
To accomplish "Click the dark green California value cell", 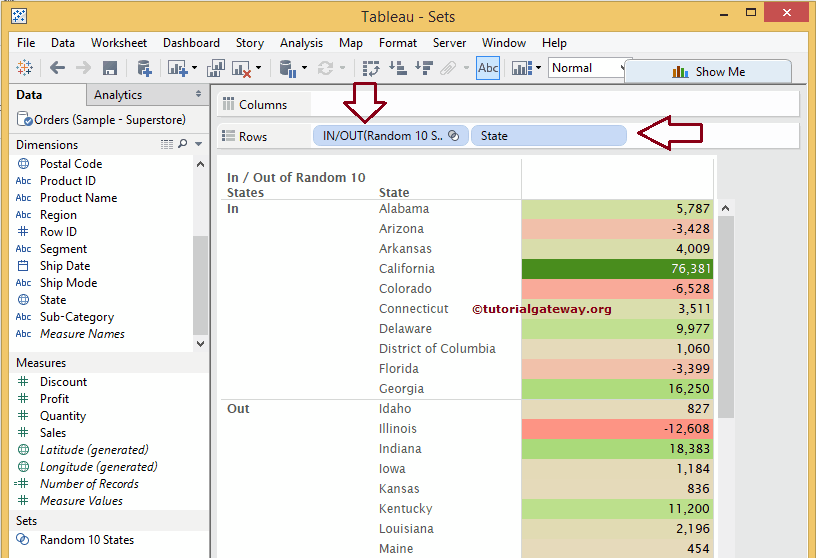I will 616,269.
